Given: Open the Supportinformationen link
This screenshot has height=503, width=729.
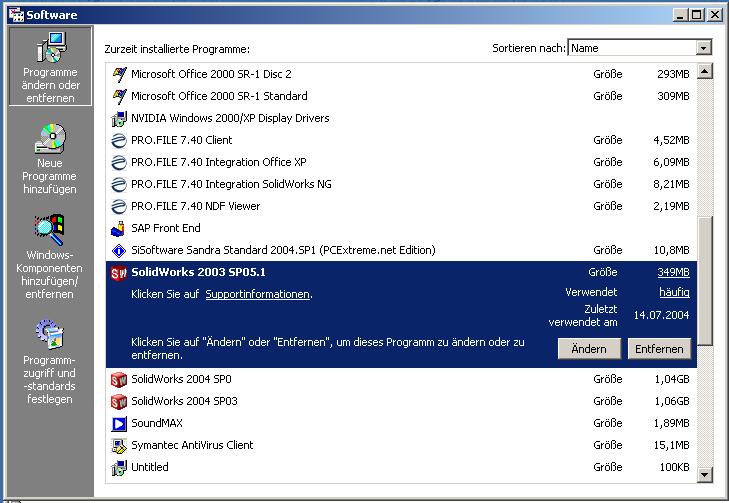Looking at the screenshot, I should coord(258,294).
